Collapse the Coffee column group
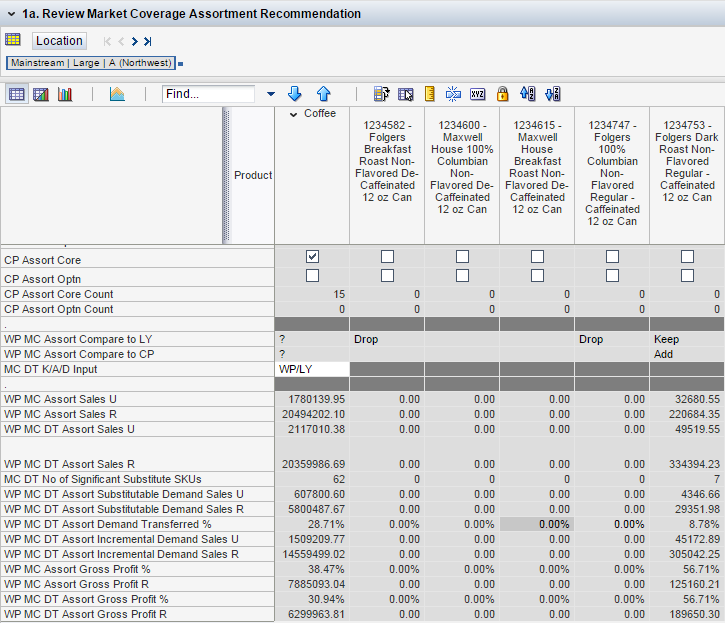725x623 pixels. pyautogui.click(x=294, y=114)
